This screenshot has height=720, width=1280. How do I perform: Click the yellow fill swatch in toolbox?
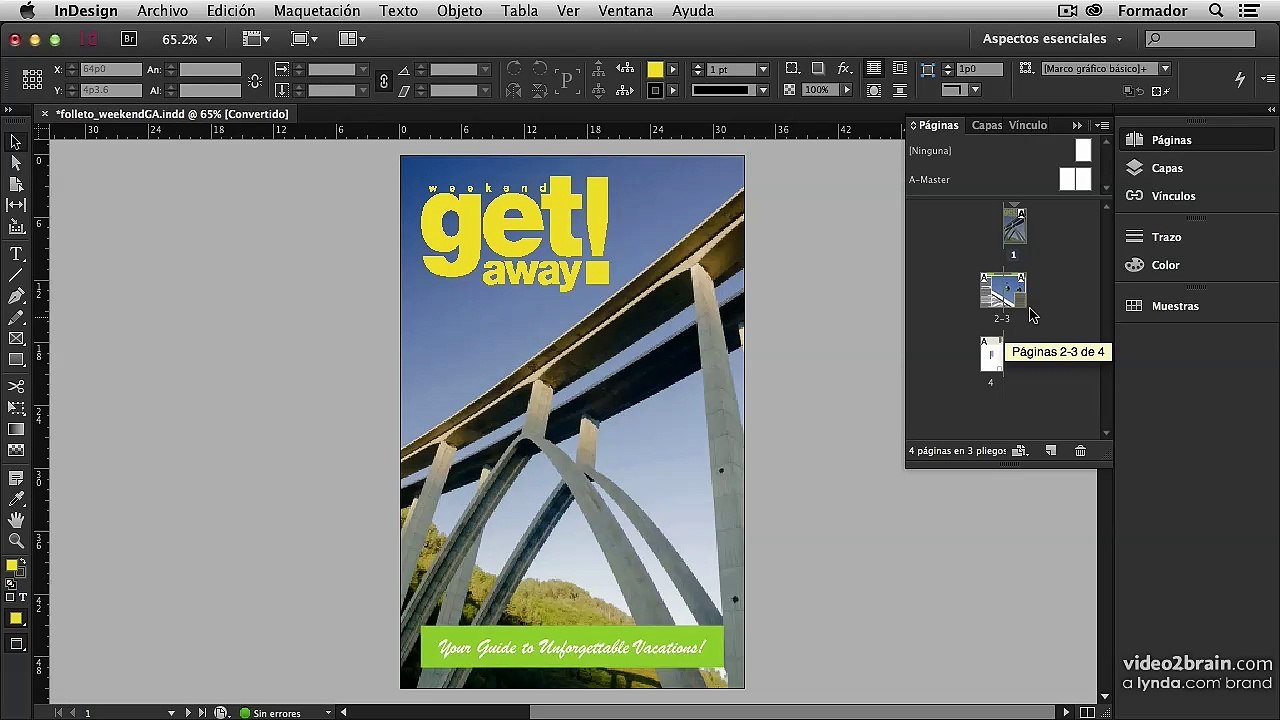coord(12,565)
